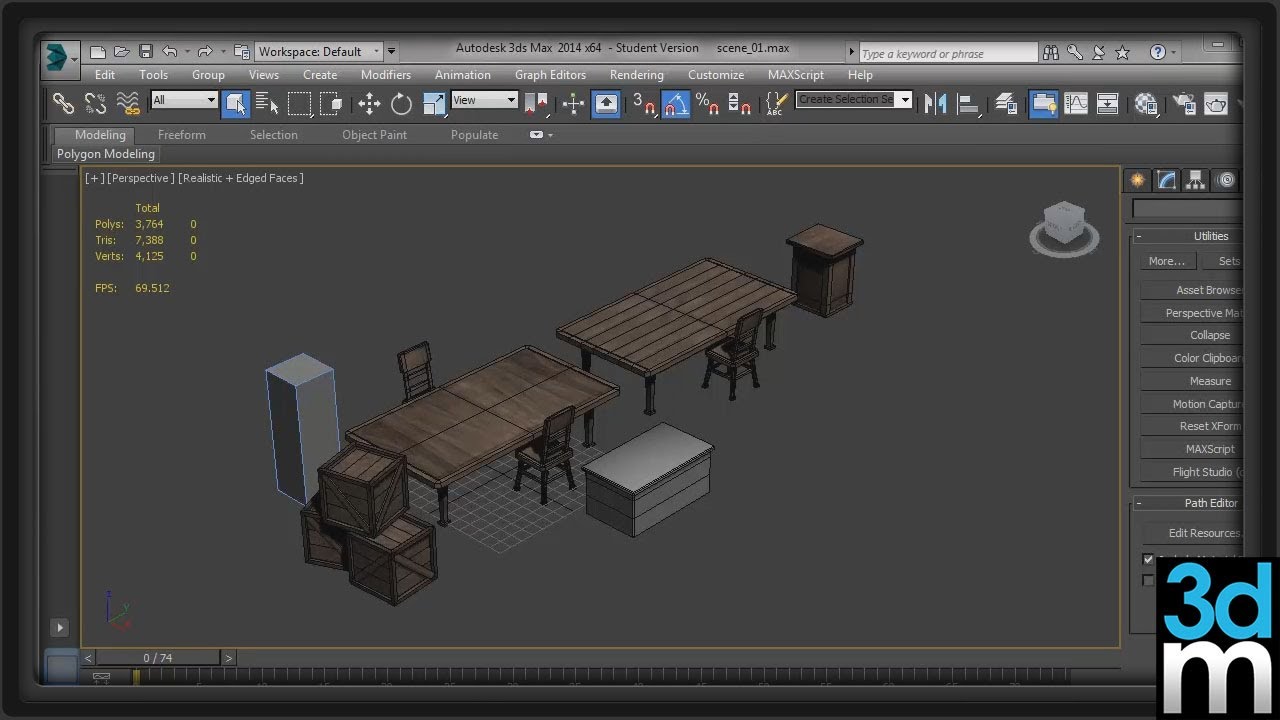
Task: Click the Measure utility button
Action: tap(1192, 381)
